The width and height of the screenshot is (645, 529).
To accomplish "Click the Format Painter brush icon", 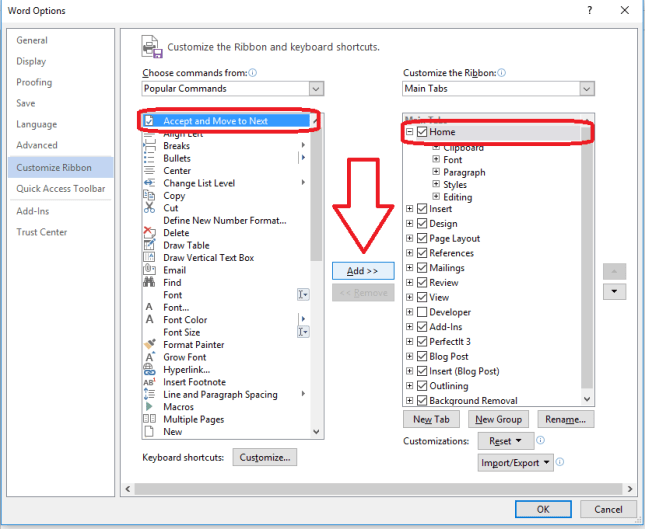I will [x=149, y=344].
